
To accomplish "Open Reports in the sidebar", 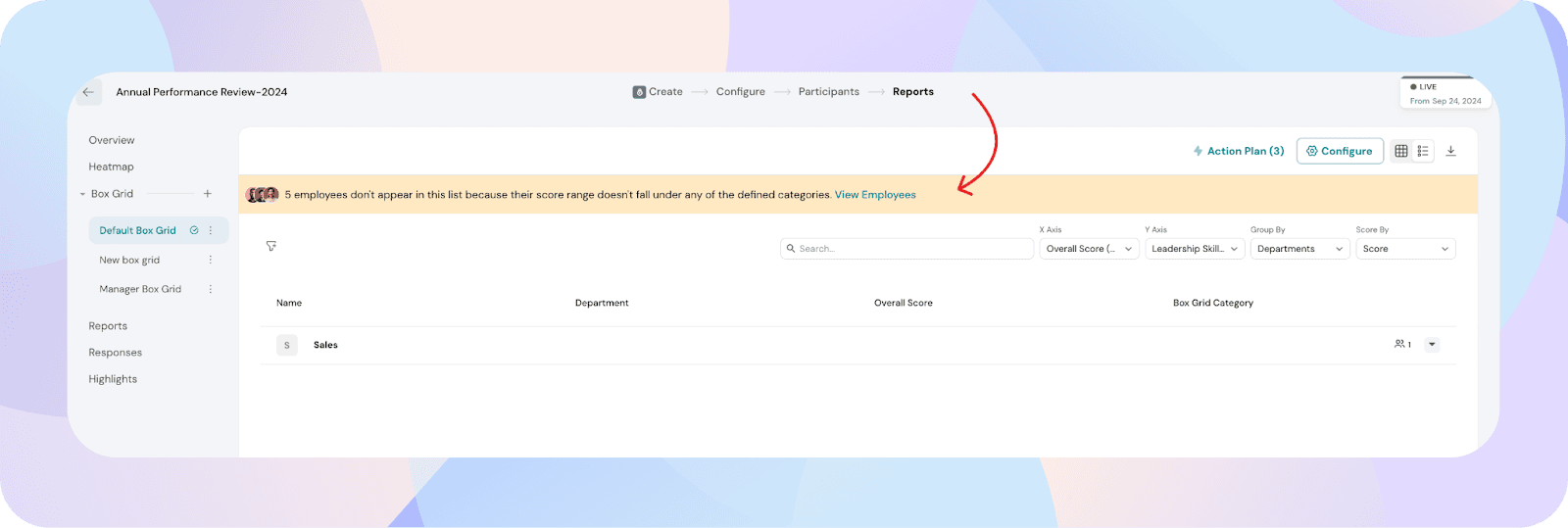I will click(x=108, y=326).
